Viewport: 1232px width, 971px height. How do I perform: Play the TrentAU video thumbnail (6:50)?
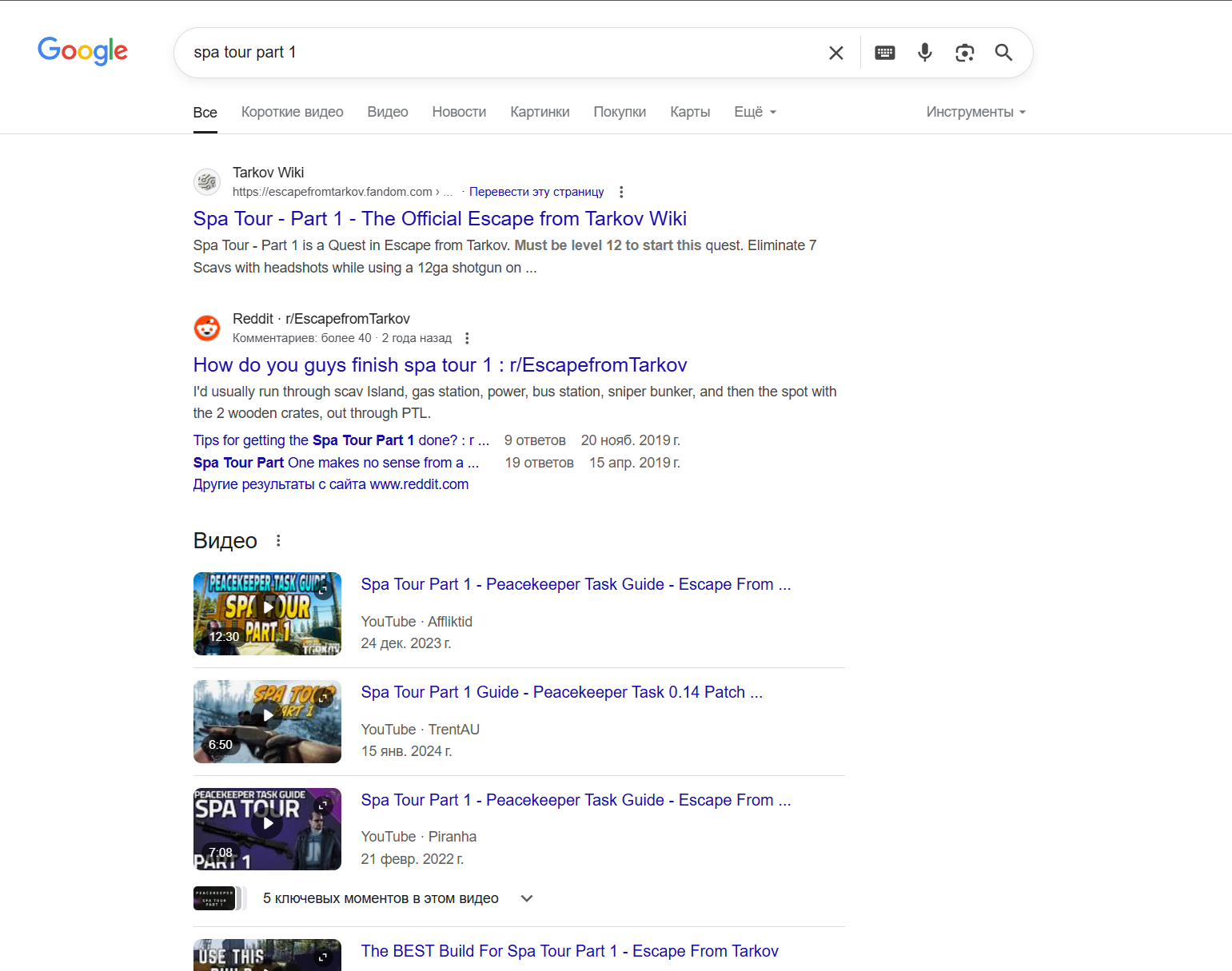point(267,722)
